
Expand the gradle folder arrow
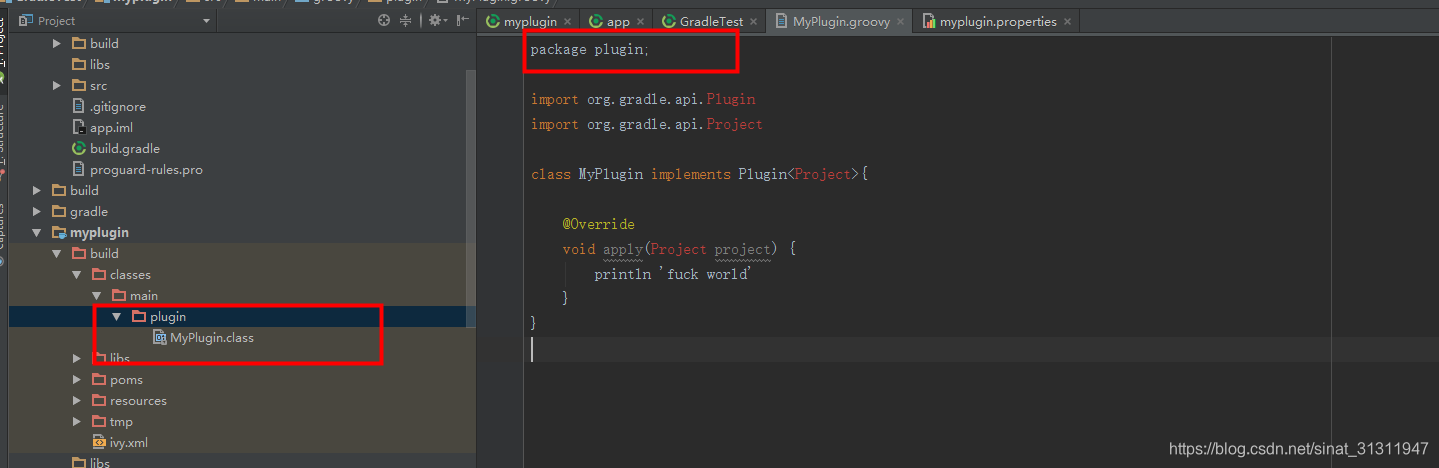coord(37,211)
